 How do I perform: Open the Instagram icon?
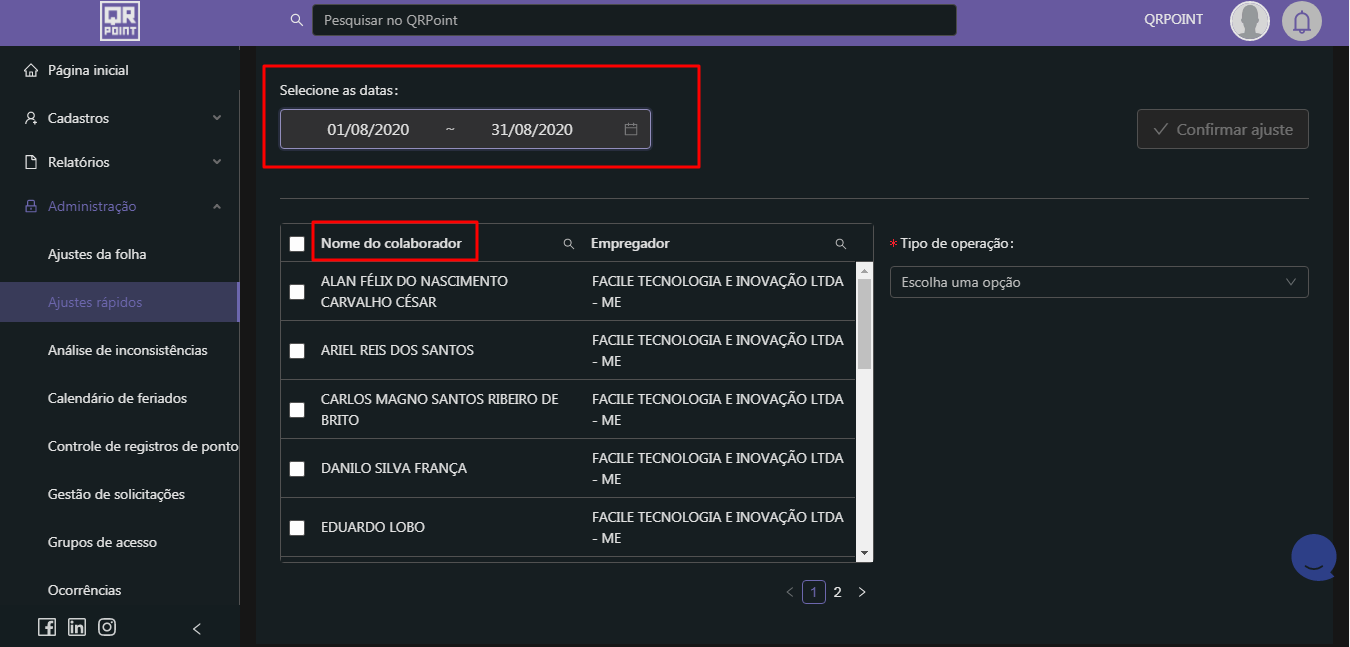click(107, 627)
